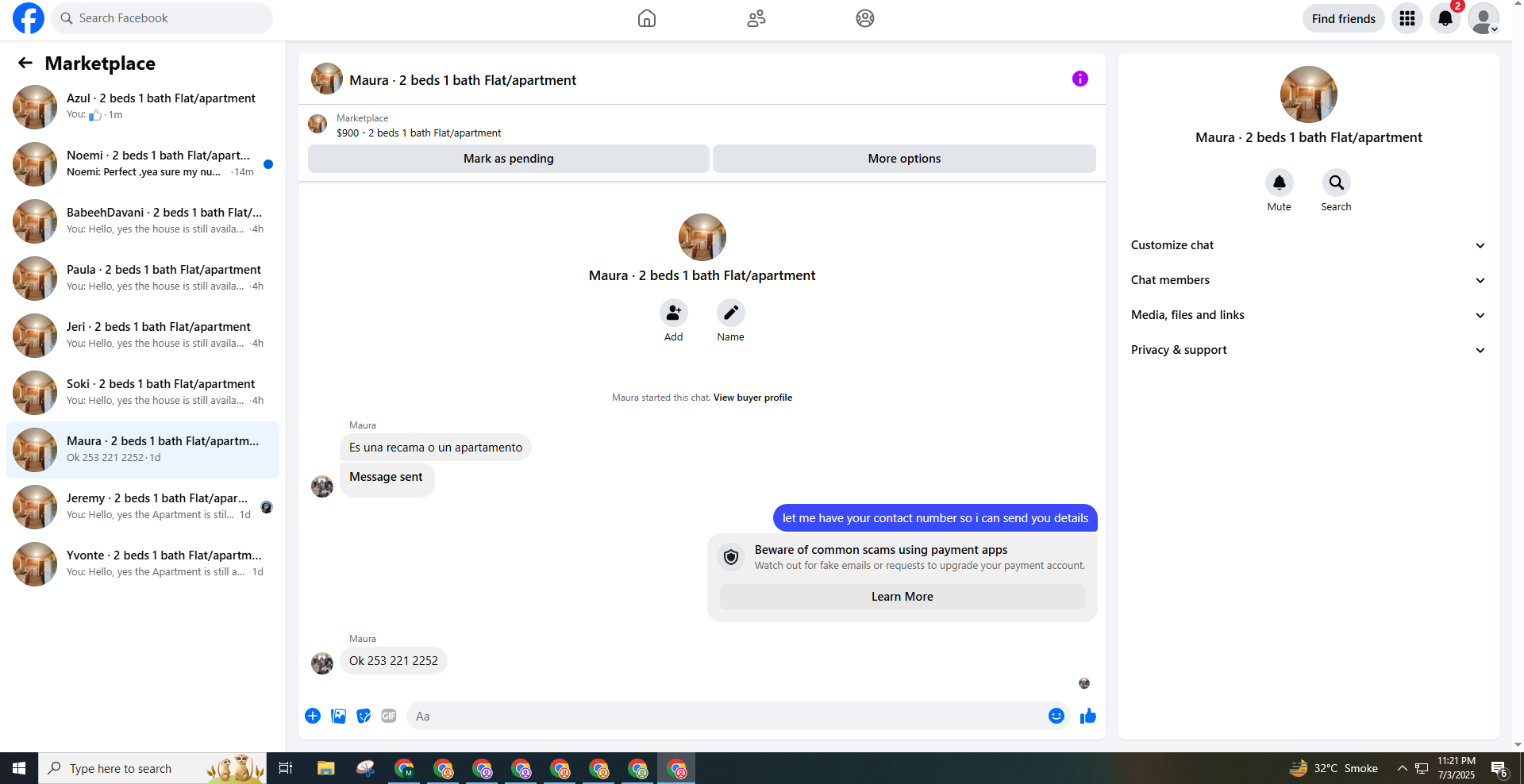Open the account profile avatar menu

click(1484, 18)
